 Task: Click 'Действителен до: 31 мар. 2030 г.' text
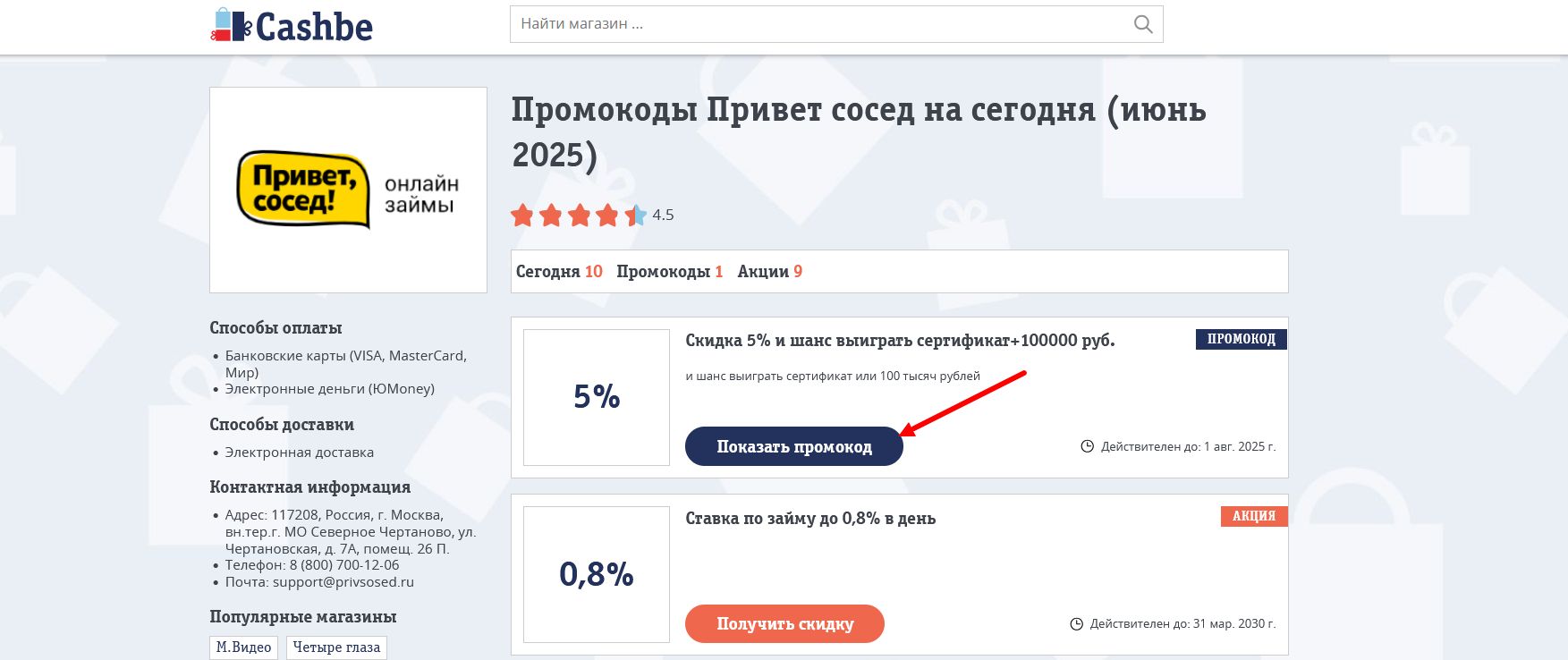pos(1182,624)
